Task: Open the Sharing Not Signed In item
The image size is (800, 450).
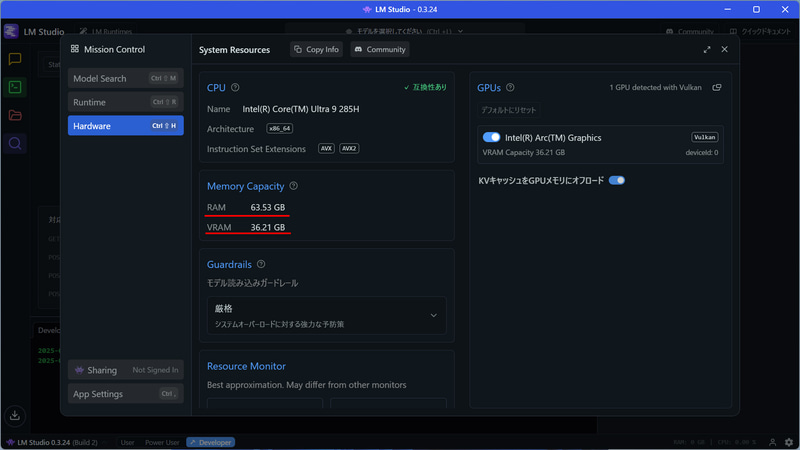Action: 126,370
